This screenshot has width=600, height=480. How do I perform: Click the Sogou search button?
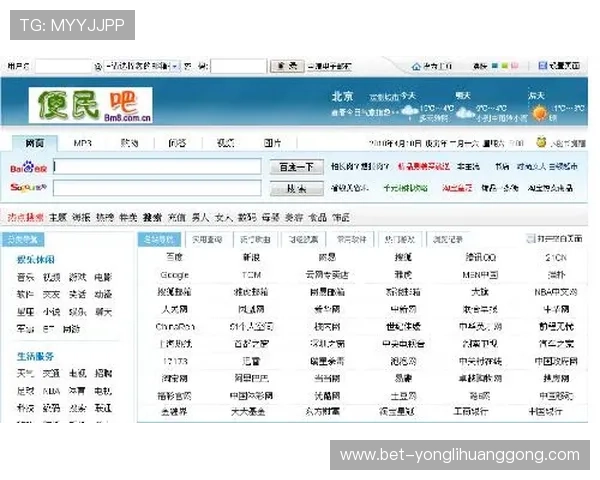tap(297, 188)
